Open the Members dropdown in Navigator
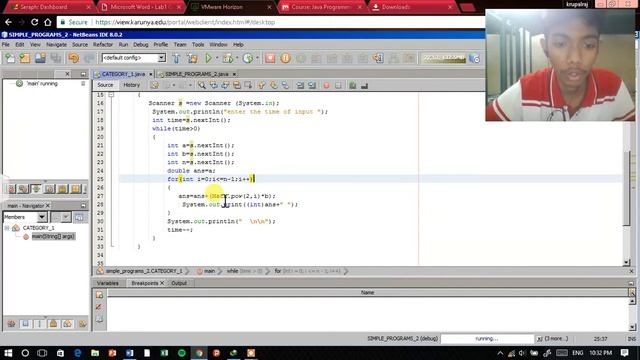Viewport: 640px width, 360px height. (42, 217)
